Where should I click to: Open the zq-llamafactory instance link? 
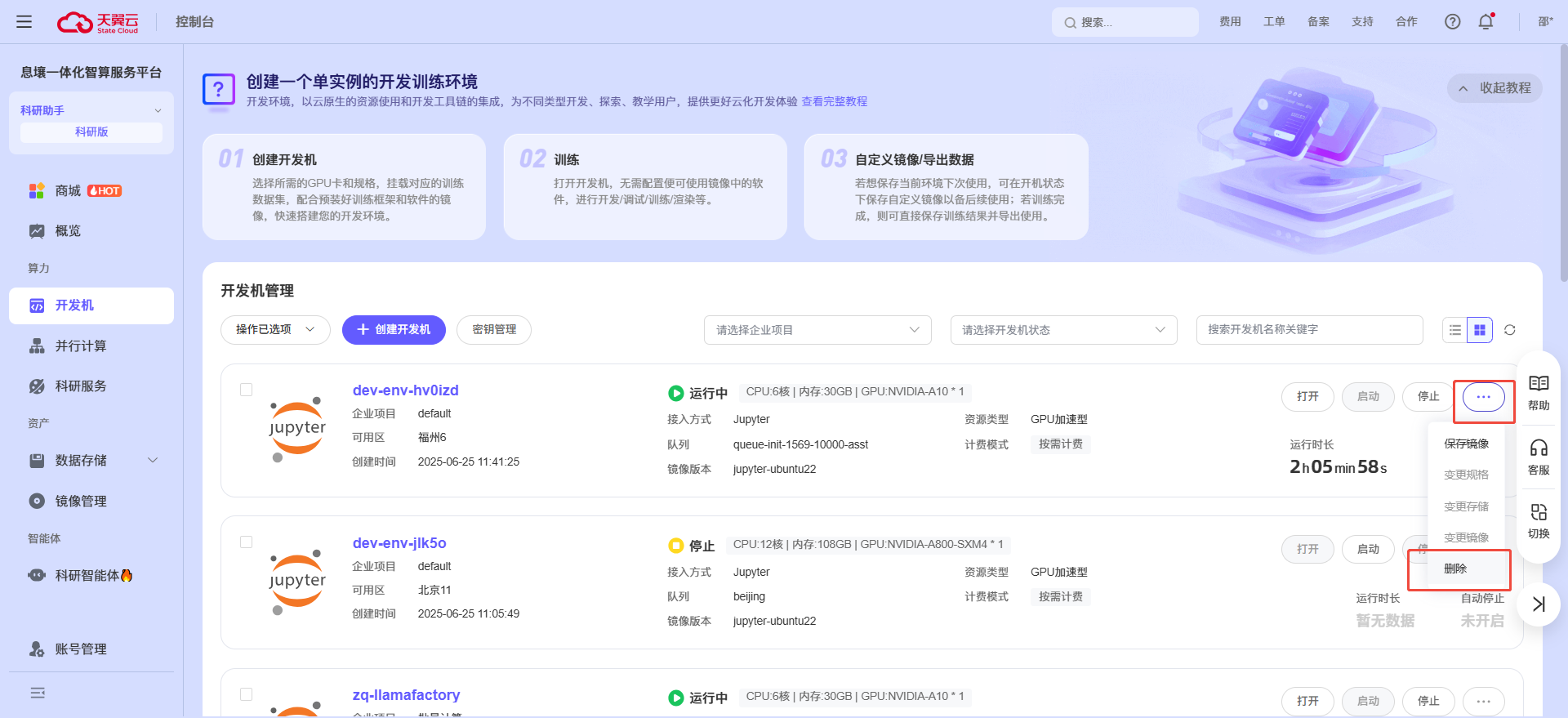(406, 695)
